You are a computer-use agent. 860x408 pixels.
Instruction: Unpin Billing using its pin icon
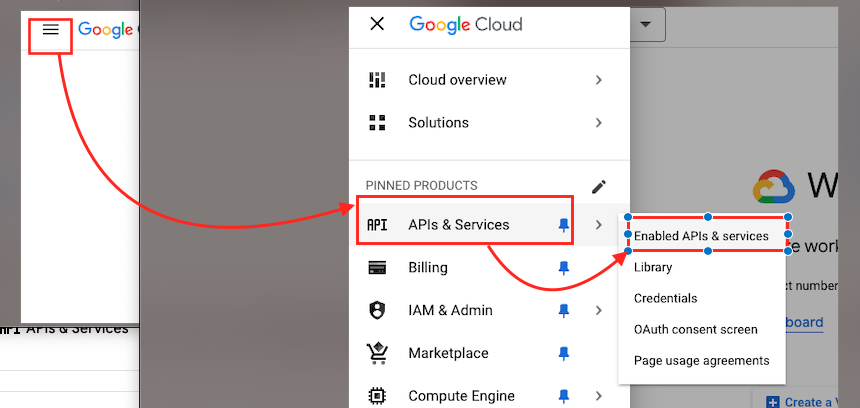563,268
